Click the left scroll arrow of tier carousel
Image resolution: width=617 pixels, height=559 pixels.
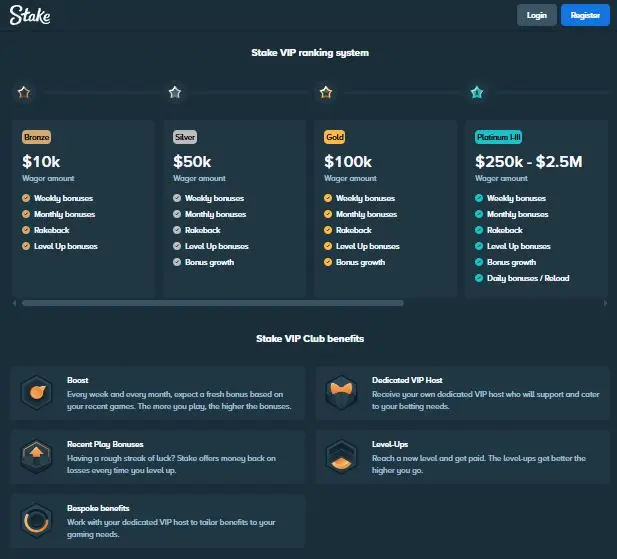point(15,303)
